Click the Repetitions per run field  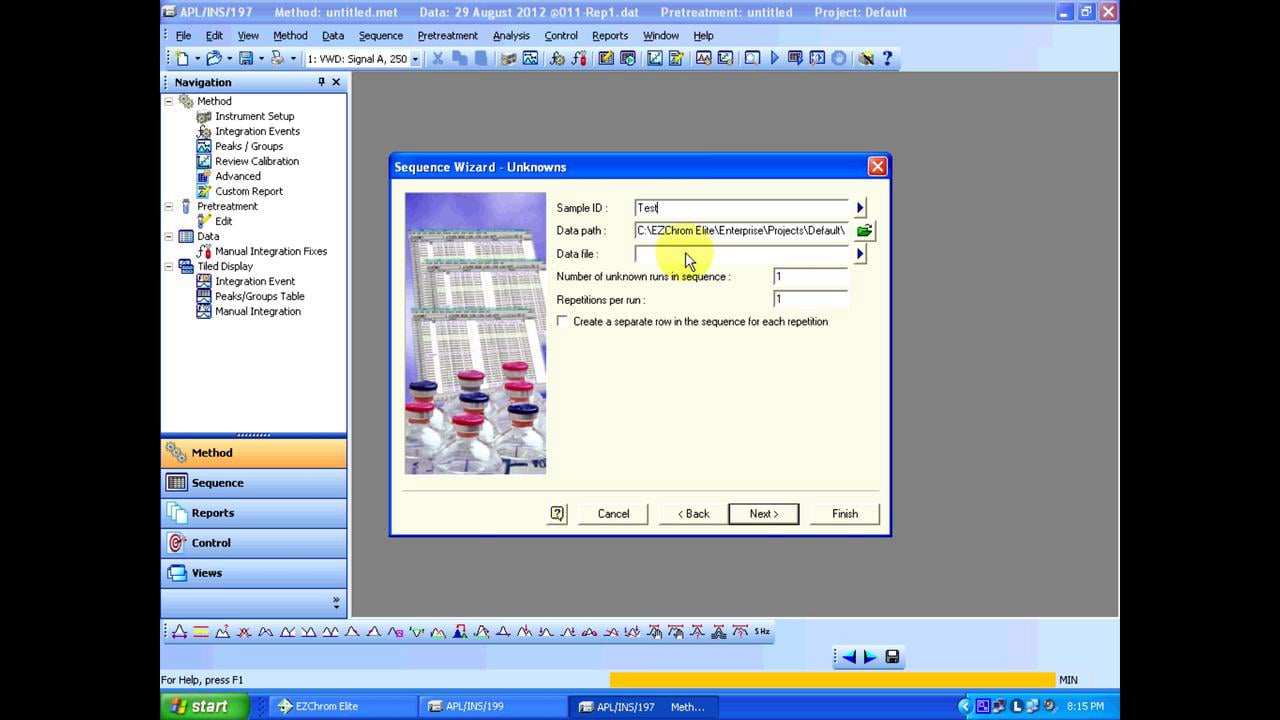pos(810,300)
